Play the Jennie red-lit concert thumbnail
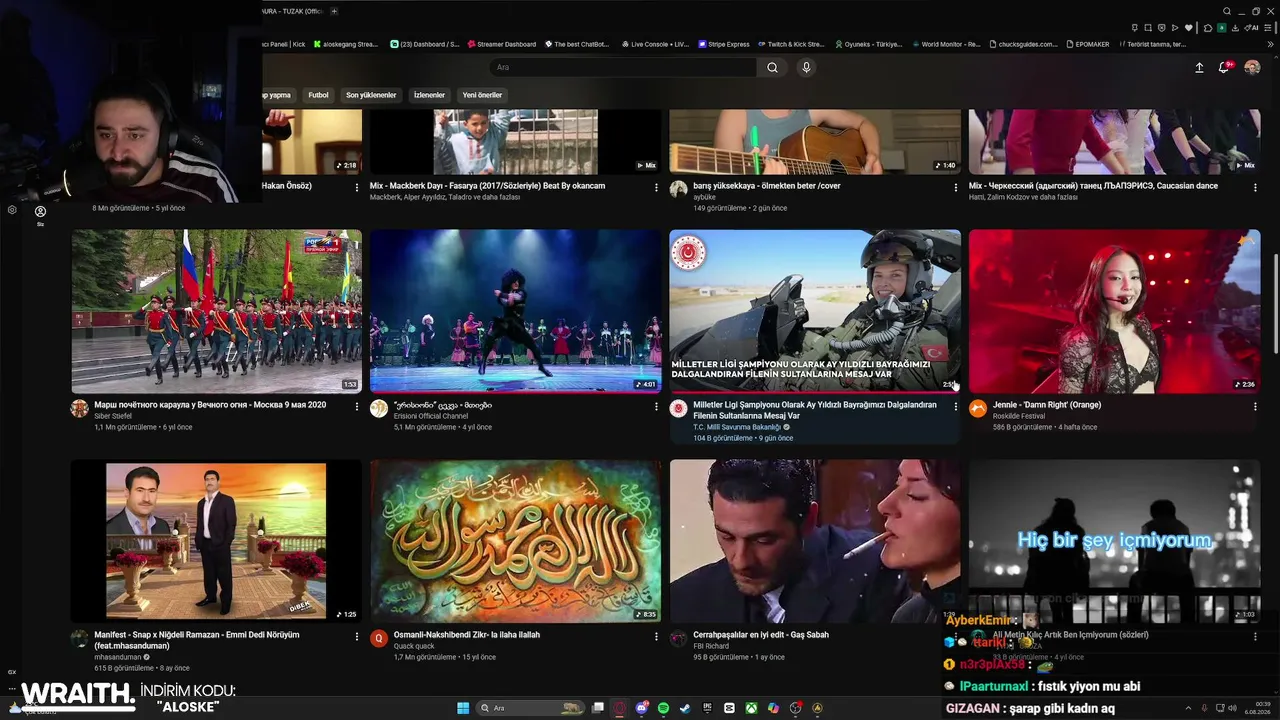This screenshot has width=1280, height=720. click(x=1114, y=311)
